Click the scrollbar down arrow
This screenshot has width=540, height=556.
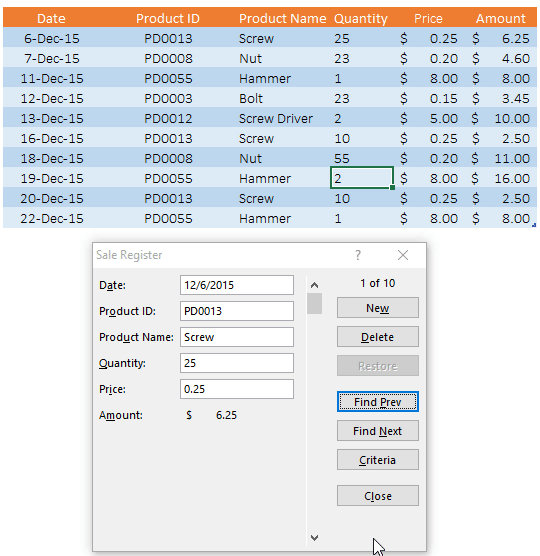(x=314, y=538)
